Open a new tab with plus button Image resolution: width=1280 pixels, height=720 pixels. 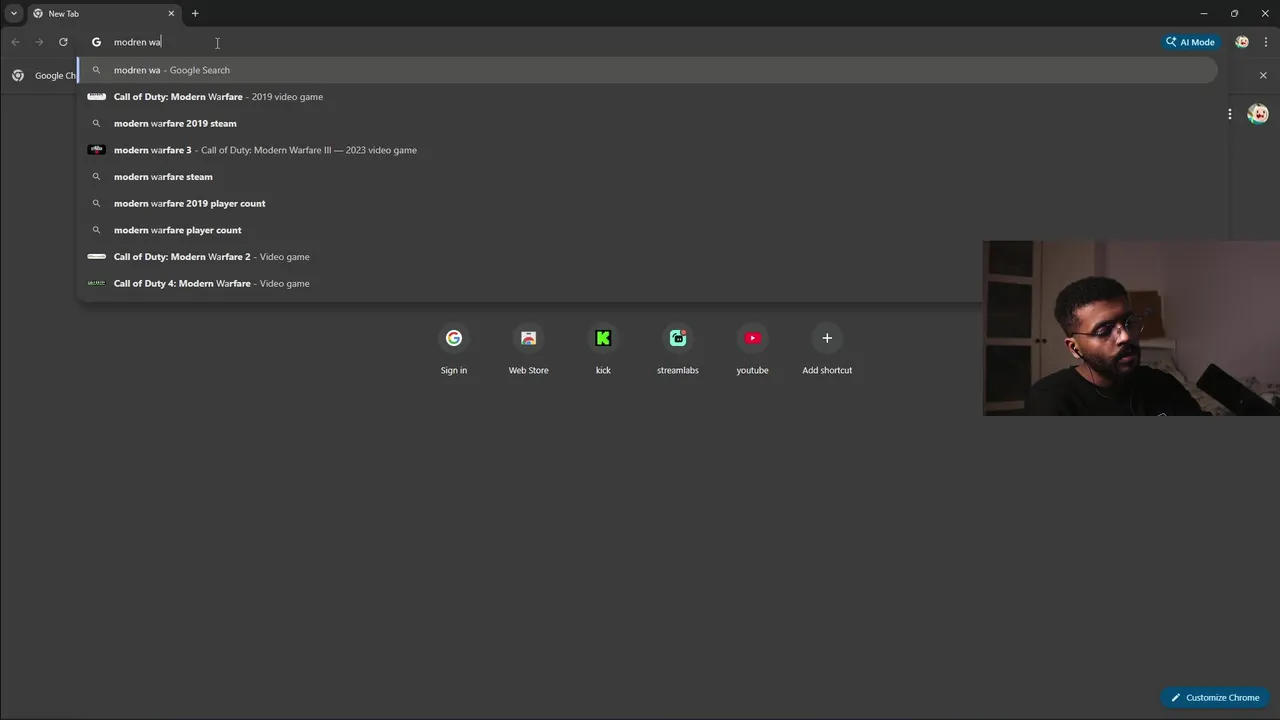point(195,13)
